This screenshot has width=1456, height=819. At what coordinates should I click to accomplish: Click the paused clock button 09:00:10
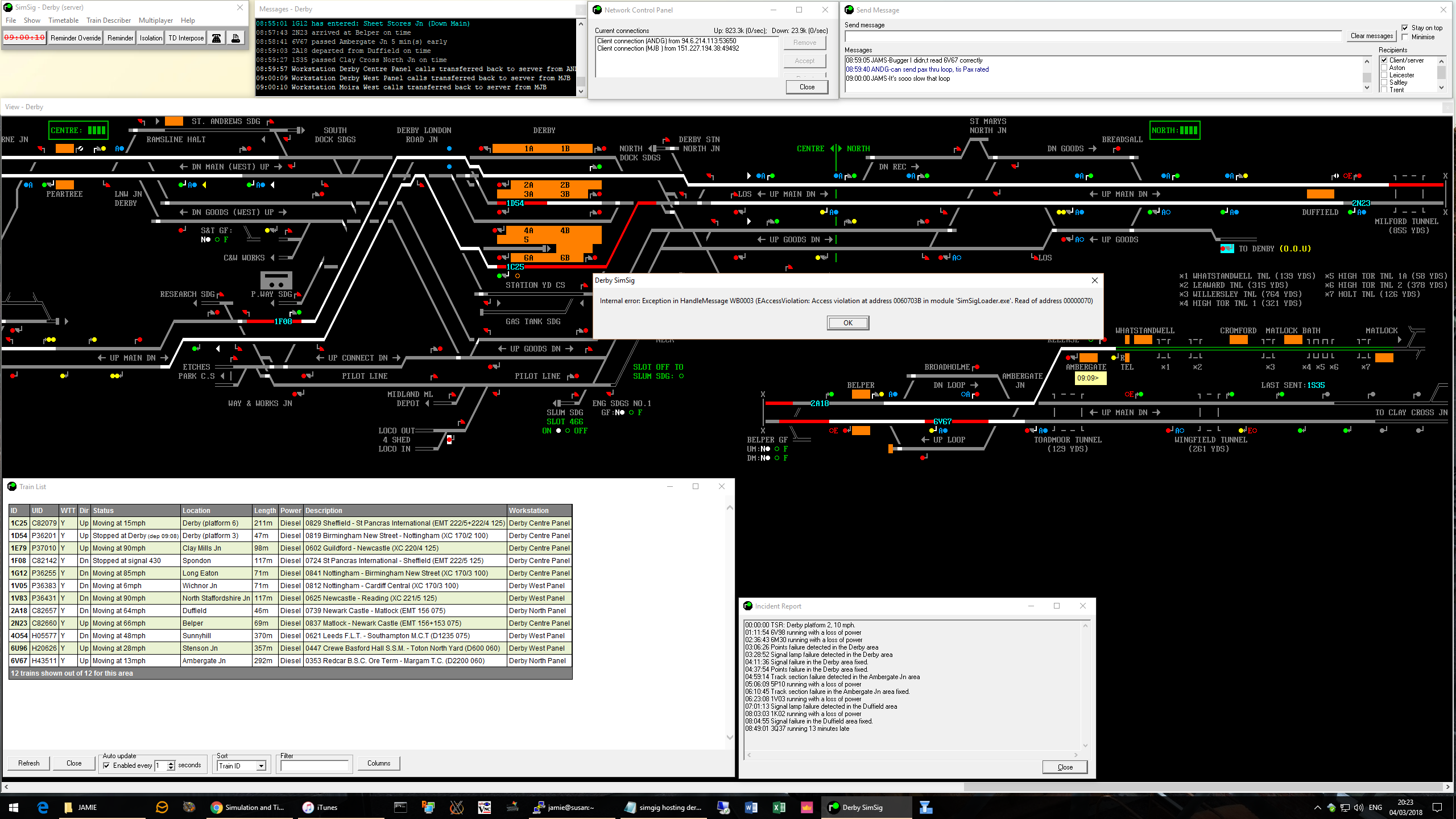pos(24,38)
